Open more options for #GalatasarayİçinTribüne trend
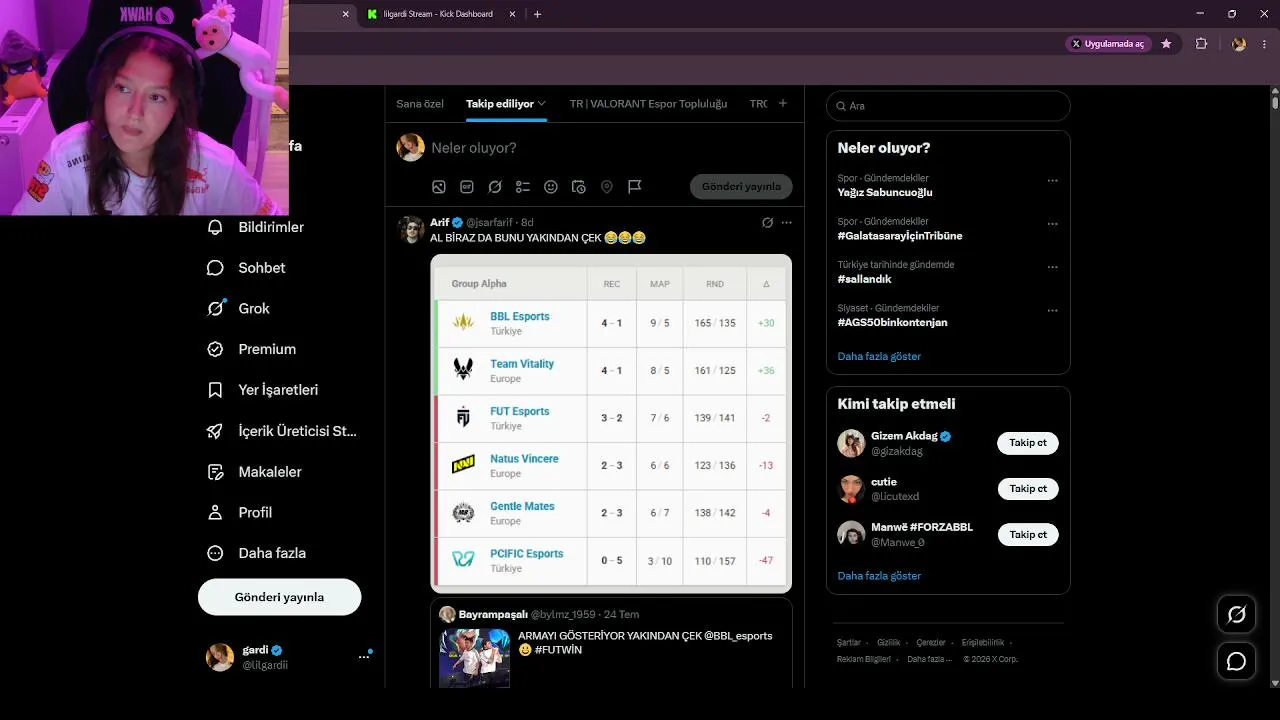This screenshot has width=1280, height=720. tap(1052, 224)
